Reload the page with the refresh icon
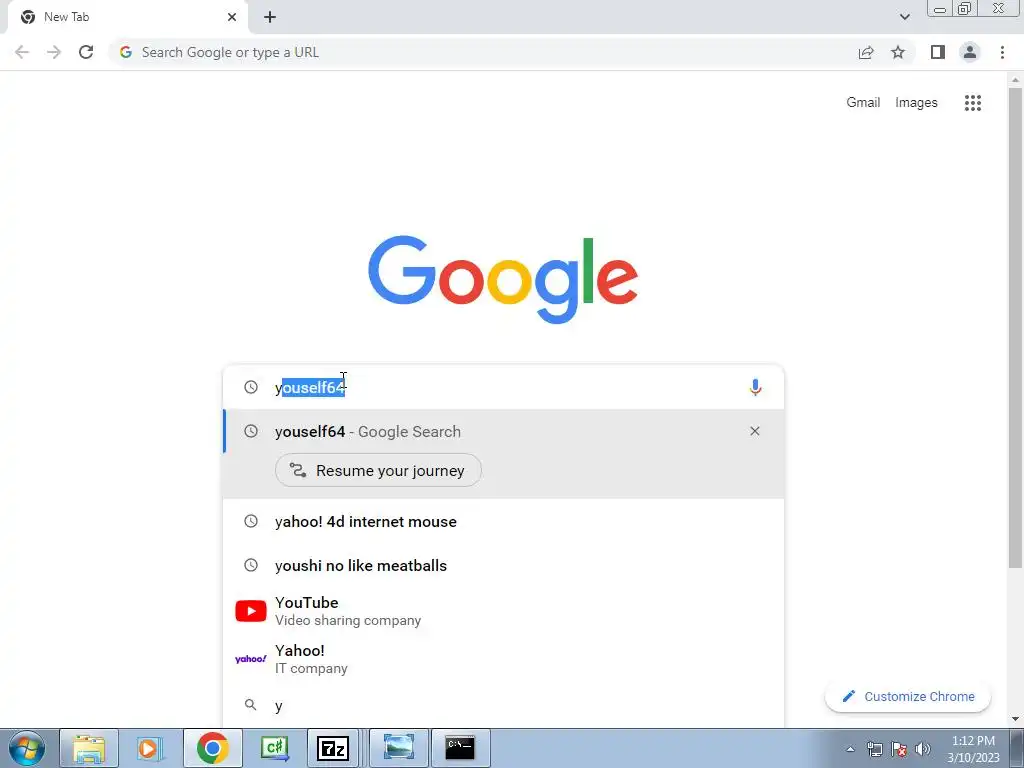 point(86,52)
